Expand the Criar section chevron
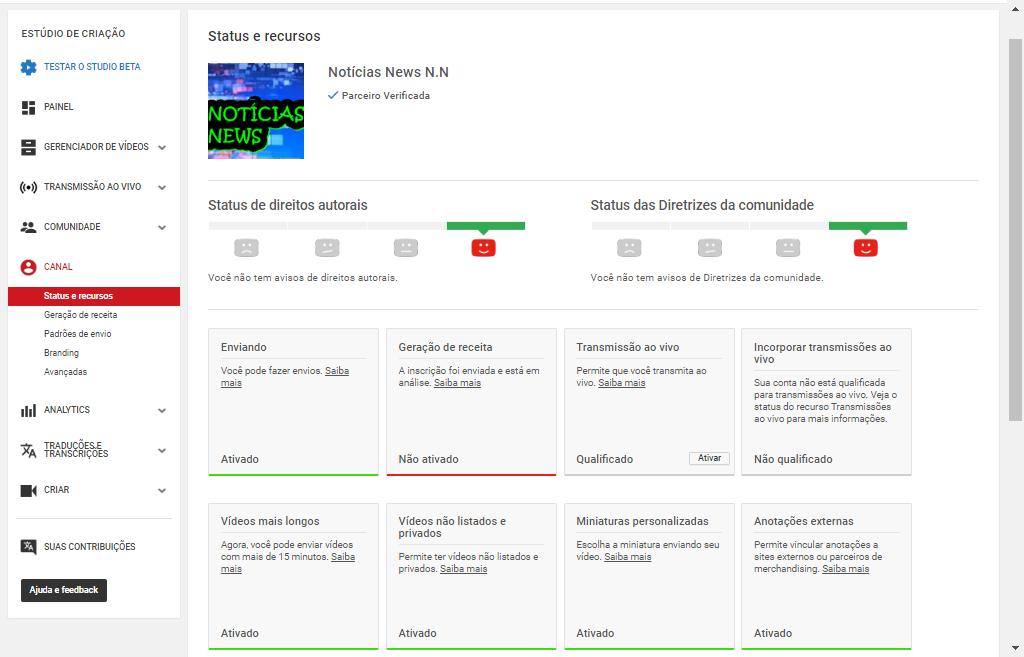The image size is (1024, 657). 162,490
